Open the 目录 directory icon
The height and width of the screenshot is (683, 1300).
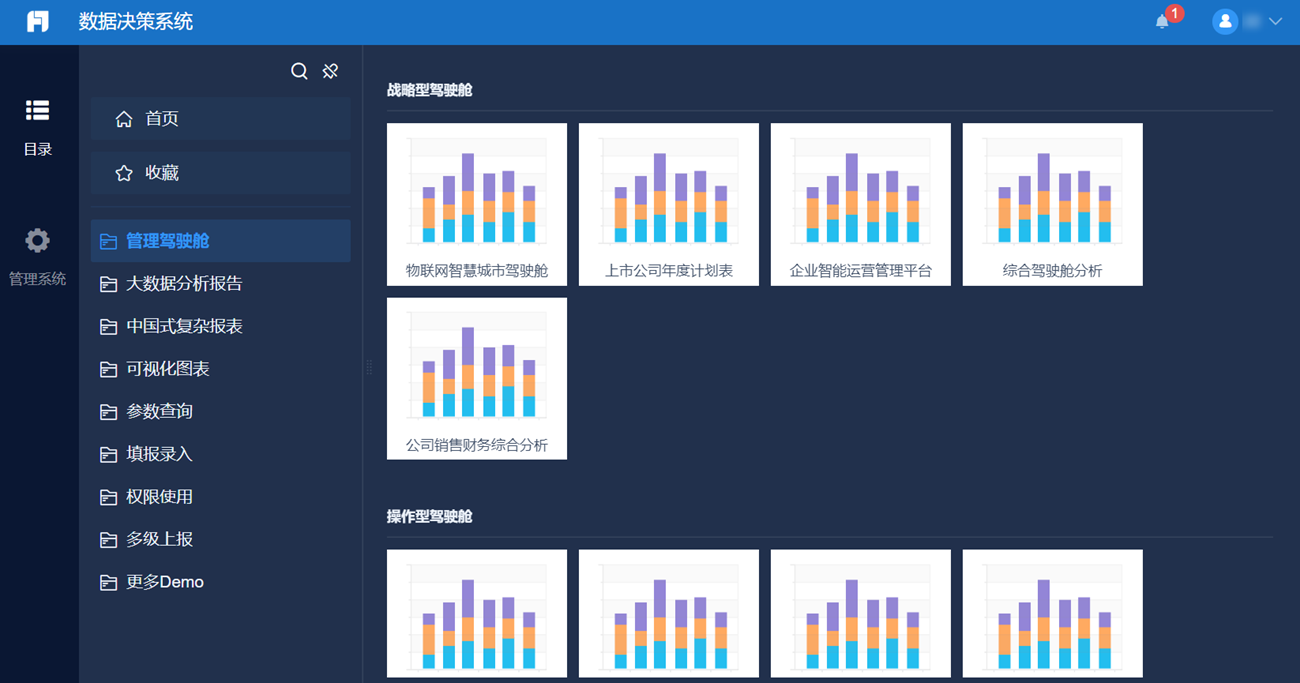click(x=38, y=110)
